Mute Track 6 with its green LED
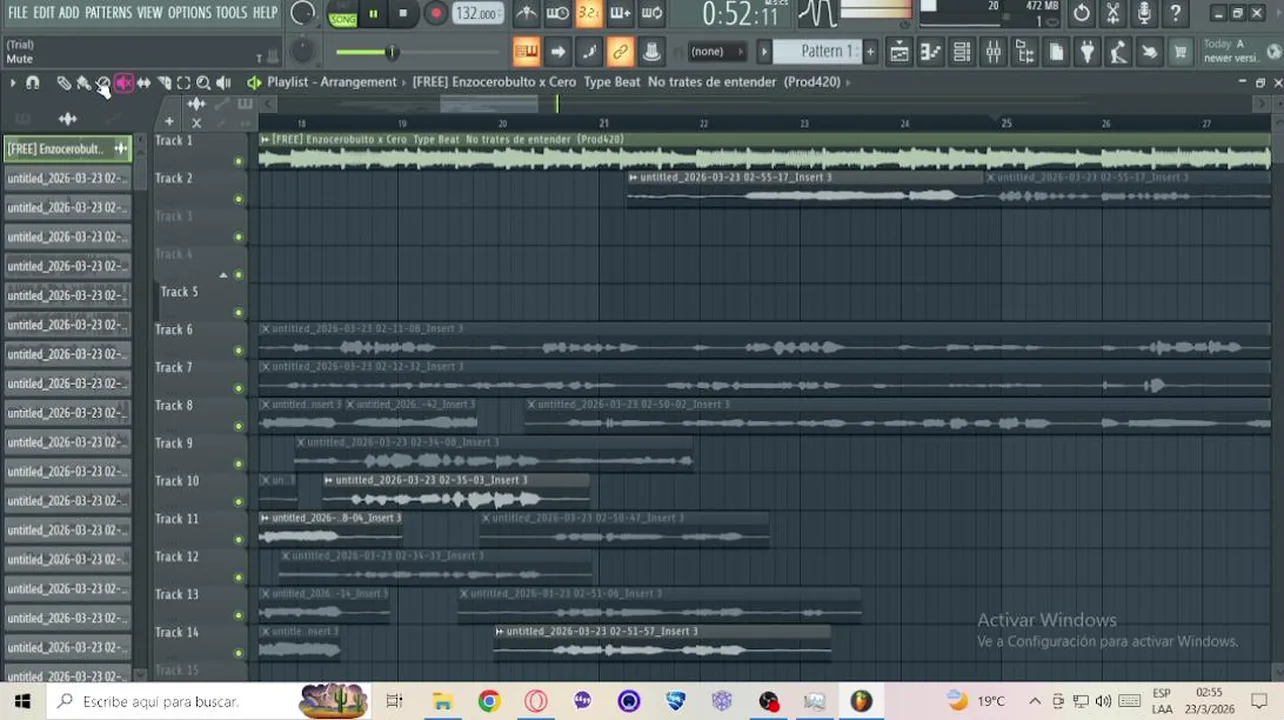This screenshot has height=720, width=1284. pyautogui.click(x=238, y=351)
